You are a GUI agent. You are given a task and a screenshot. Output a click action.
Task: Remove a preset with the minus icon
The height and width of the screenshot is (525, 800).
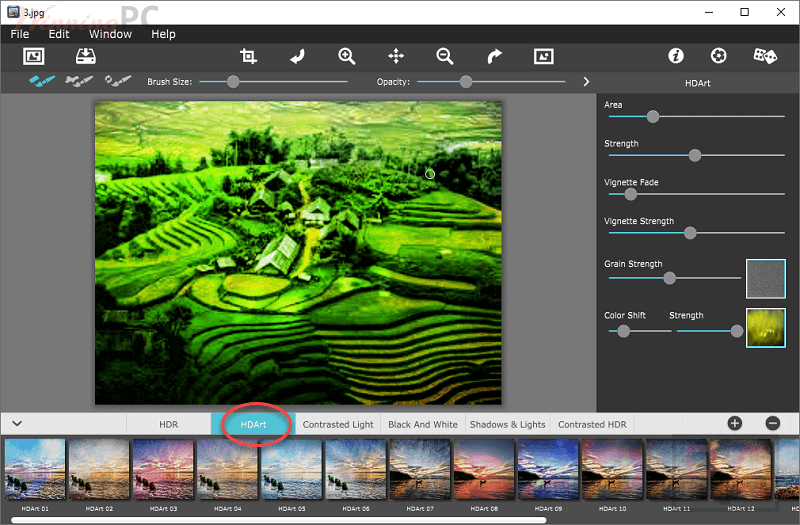(773, 423)
